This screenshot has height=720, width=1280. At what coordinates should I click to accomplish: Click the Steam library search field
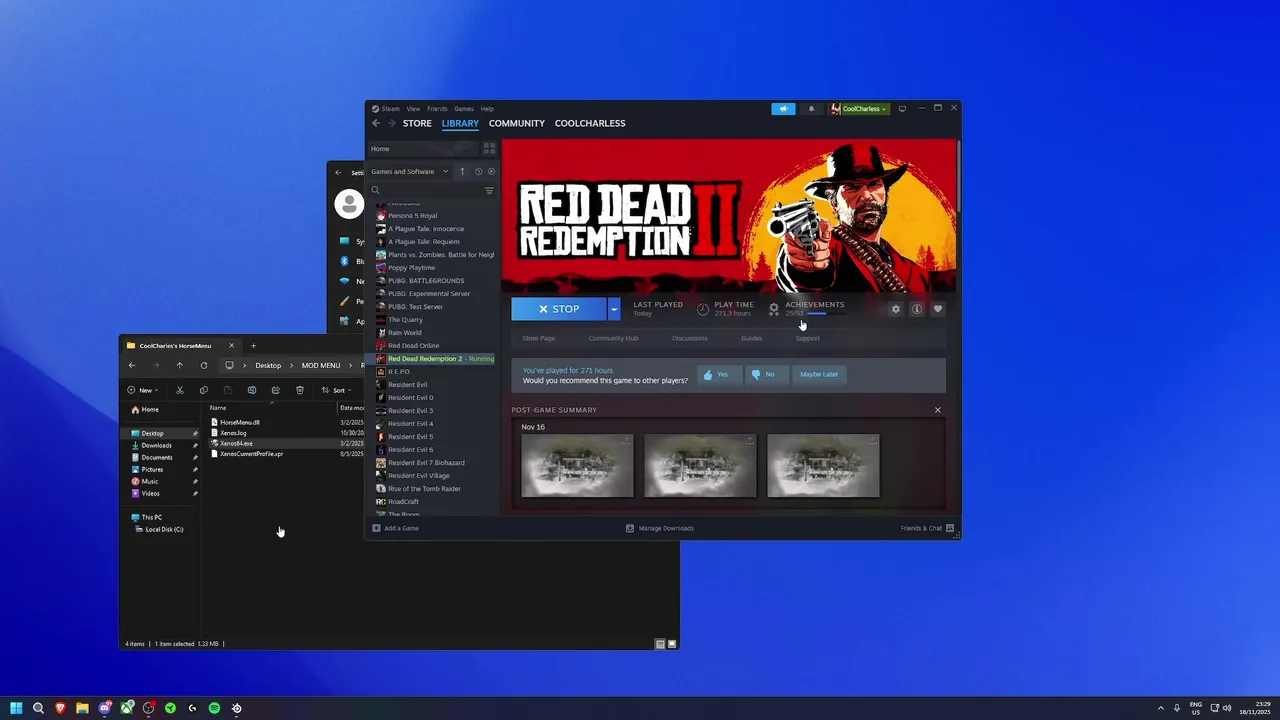pos(425,190)
